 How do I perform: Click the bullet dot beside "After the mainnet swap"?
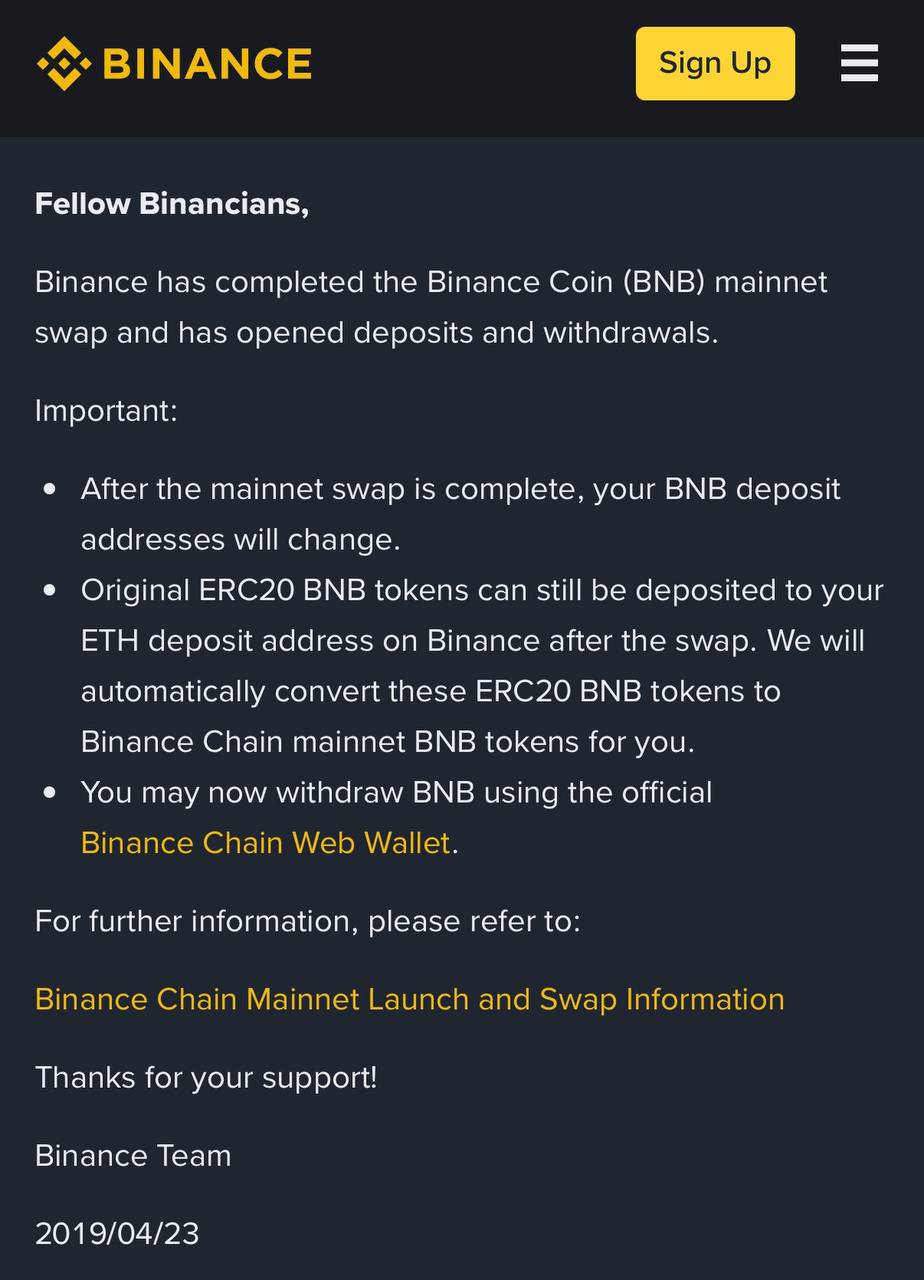50,490
